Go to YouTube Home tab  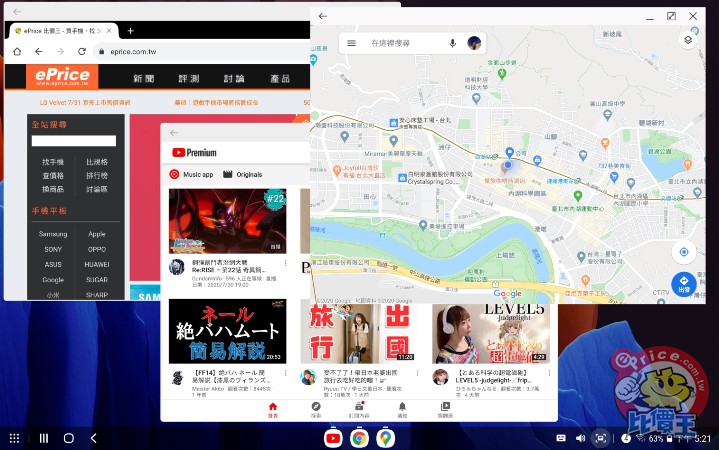pos(273,410)
